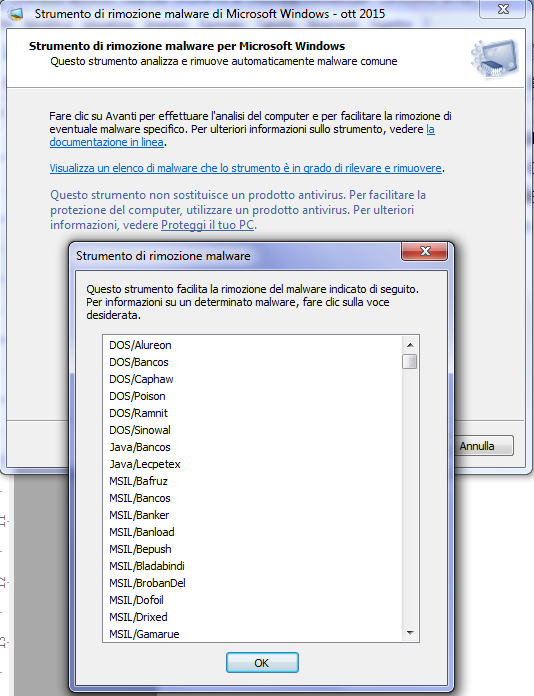Open link 'Visualizza un elenco di malware'
Screen dimensions: 534x696
(x=245, y=168)
